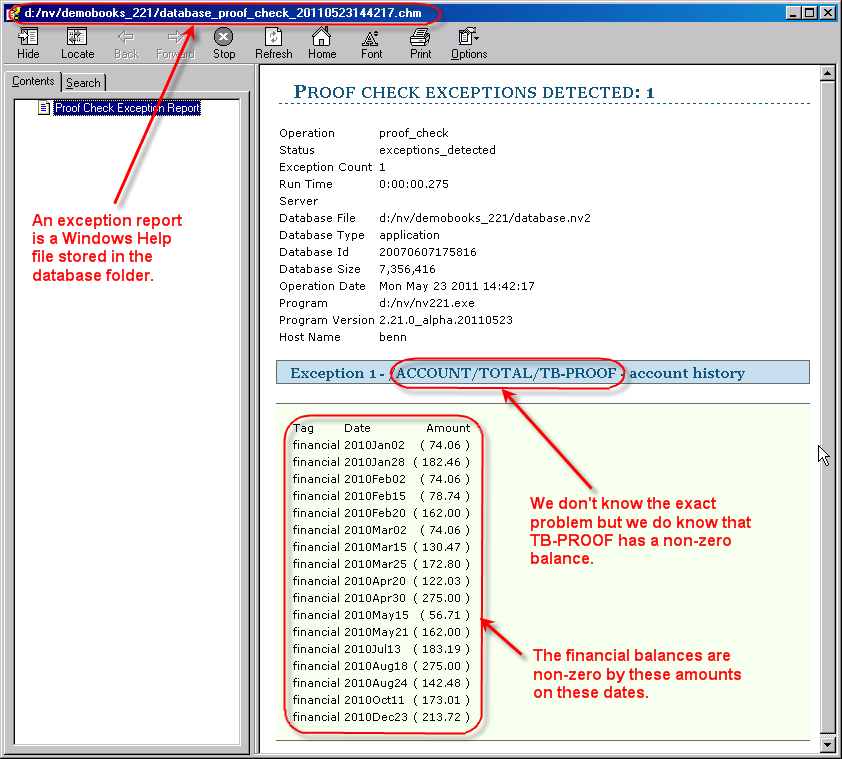
Task: Open the Options menu
Action: 469,43
